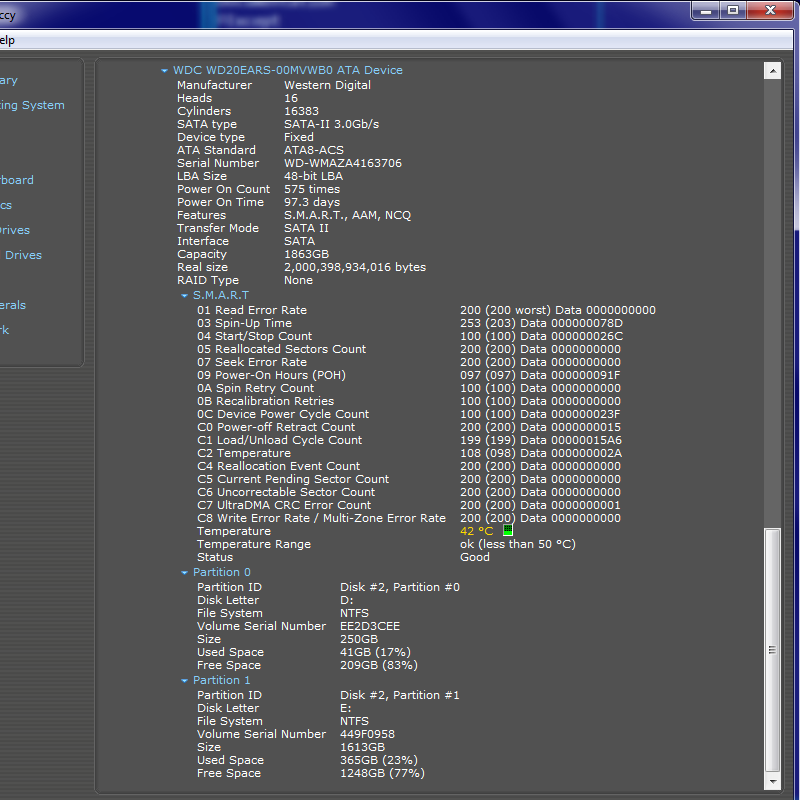The width and height of the screenshot is (800, 800).
Task: Click the scrollbar down arrow
Action: (772, 781)
